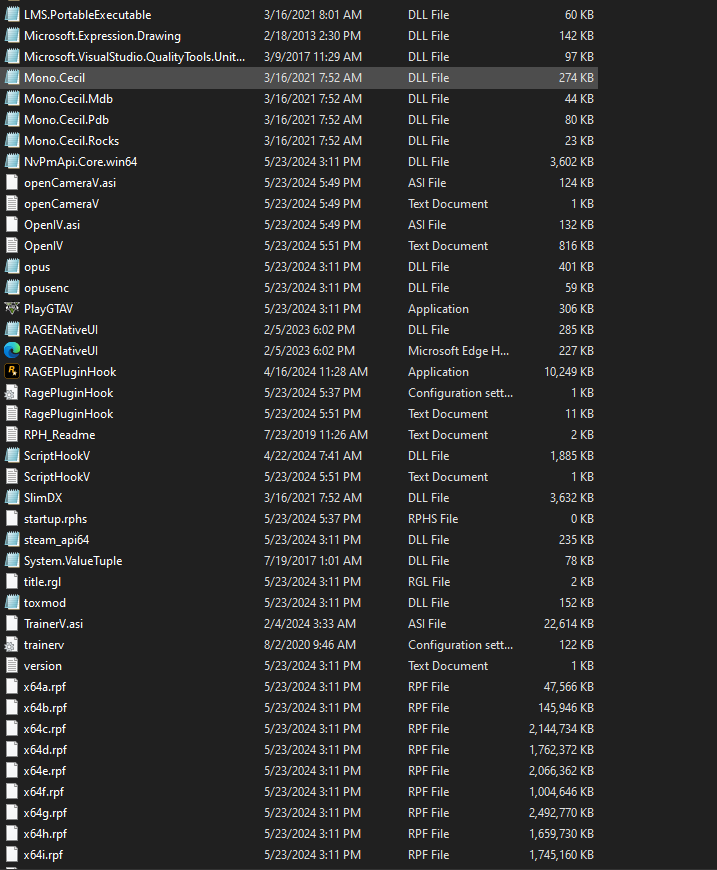Click the DLL icon for System.ValueTuple
The image size is (717, 870).
pos(12,561)
